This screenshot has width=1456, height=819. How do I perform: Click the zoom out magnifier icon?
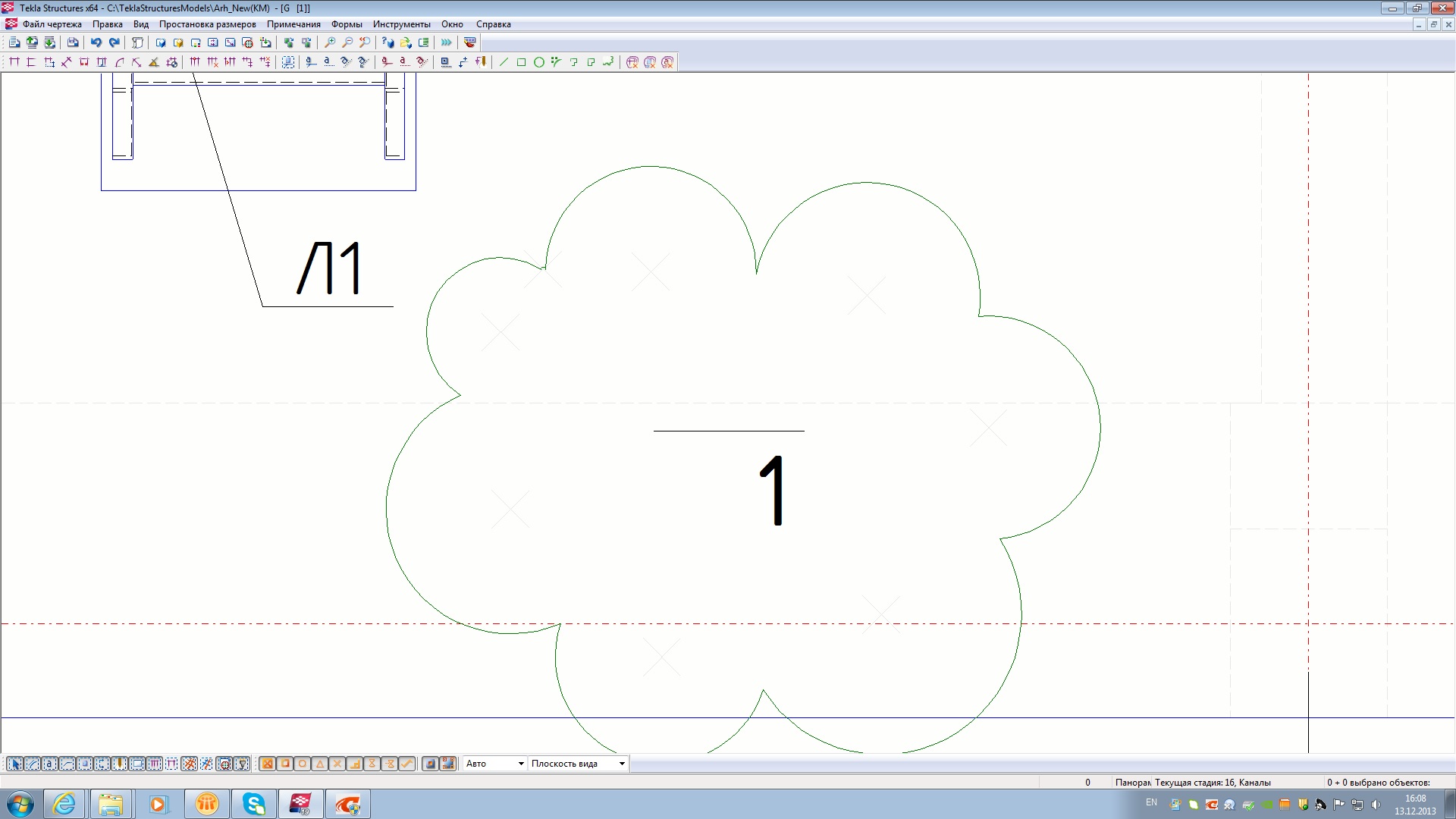pyautogui.click(x=347, y=42)
